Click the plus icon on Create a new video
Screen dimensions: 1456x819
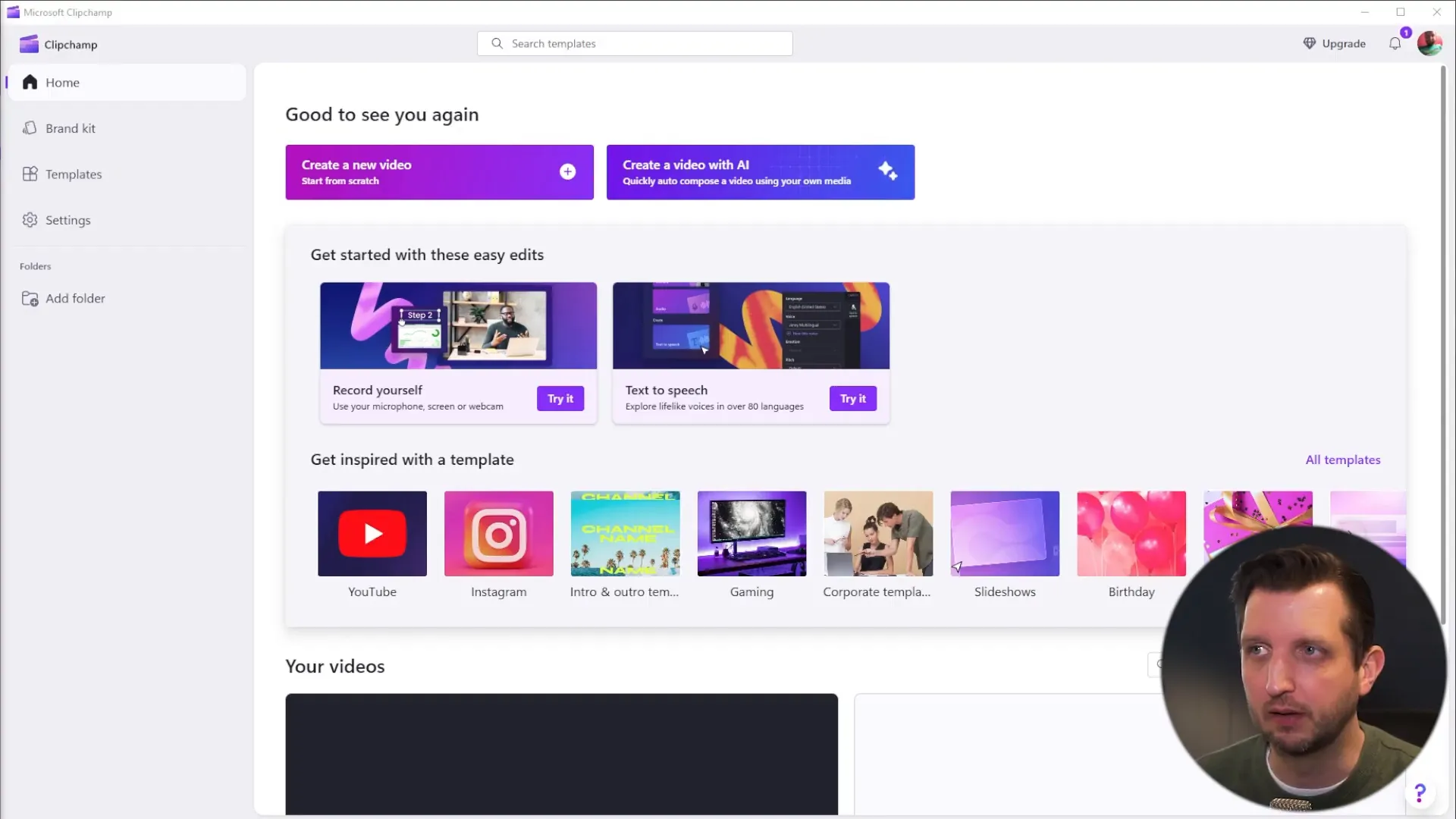coord(567,172)
